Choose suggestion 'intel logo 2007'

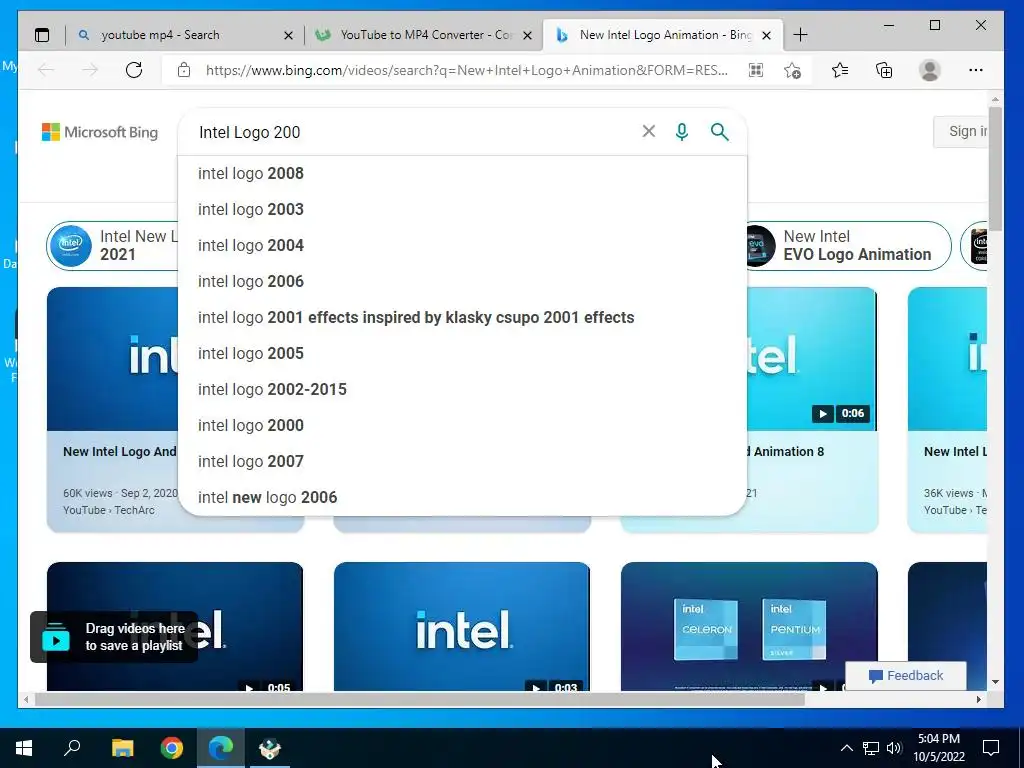pos(462,461)
